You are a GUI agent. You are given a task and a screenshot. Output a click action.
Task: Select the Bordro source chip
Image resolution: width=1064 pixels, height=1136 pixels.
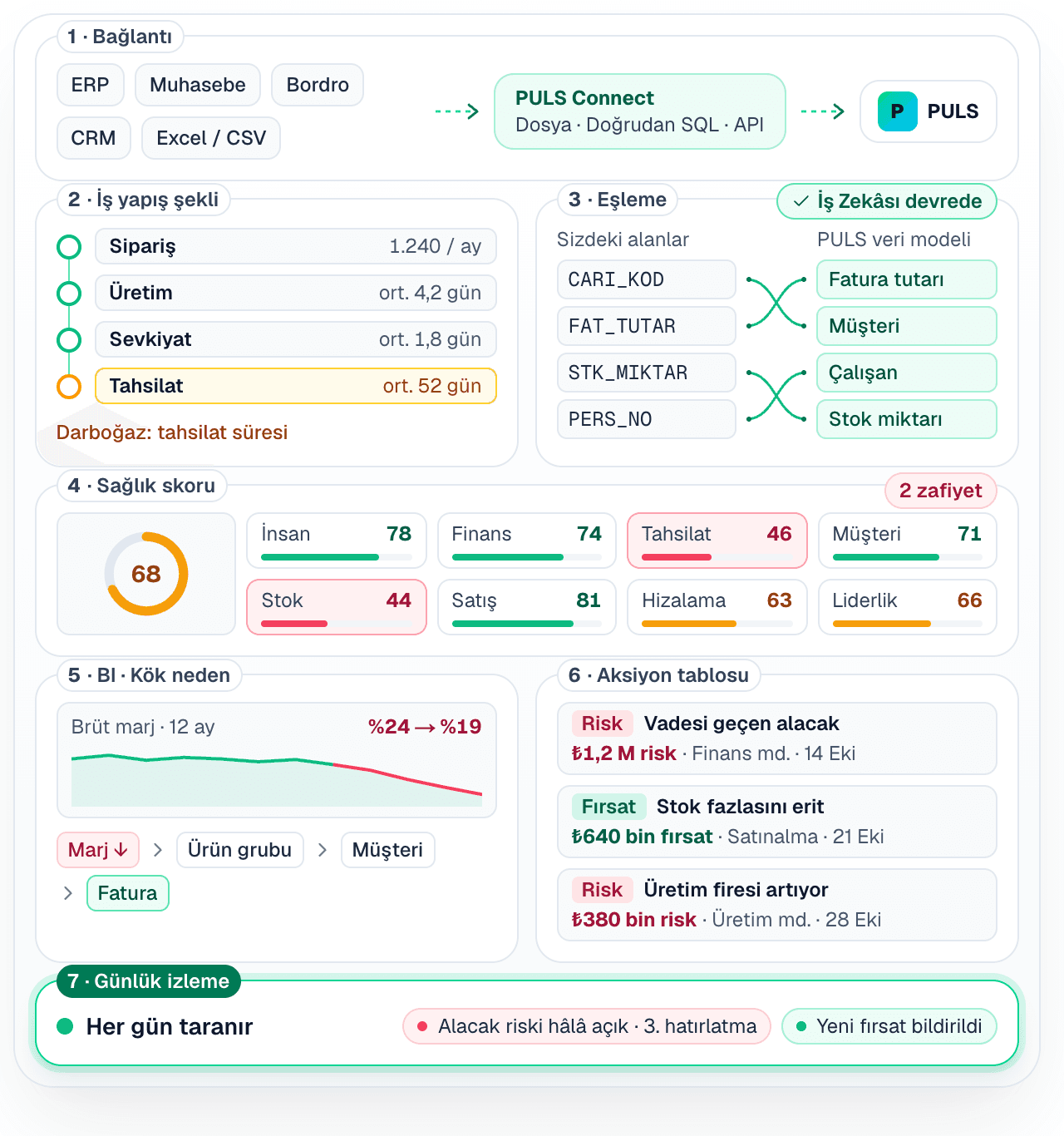(318, 85)
